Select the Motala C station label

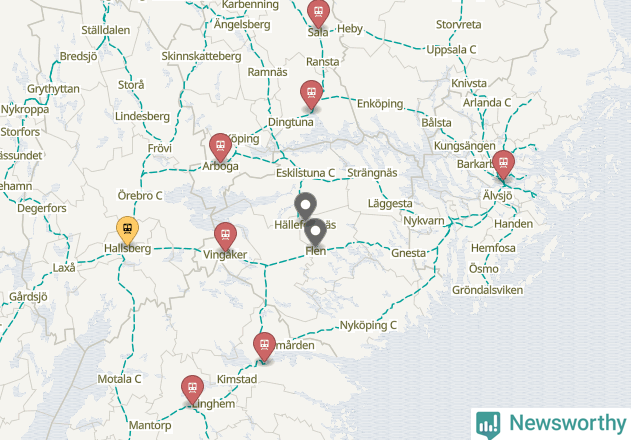tap(120, 379)
